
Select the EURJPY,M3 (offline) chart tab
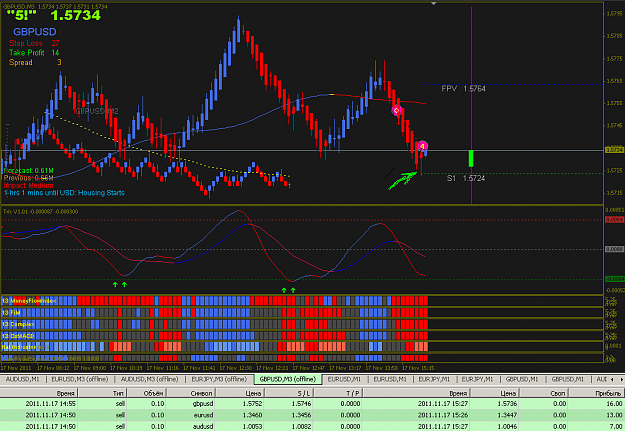coord(219,379)
